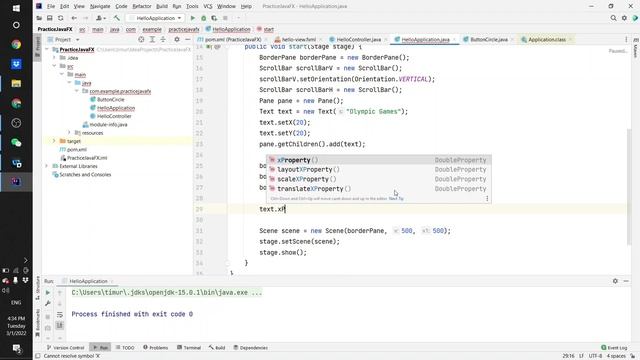This screenshot has width=640, height=360.
Task: Run with coverage icon in toolbar
Action: (214, 18)
